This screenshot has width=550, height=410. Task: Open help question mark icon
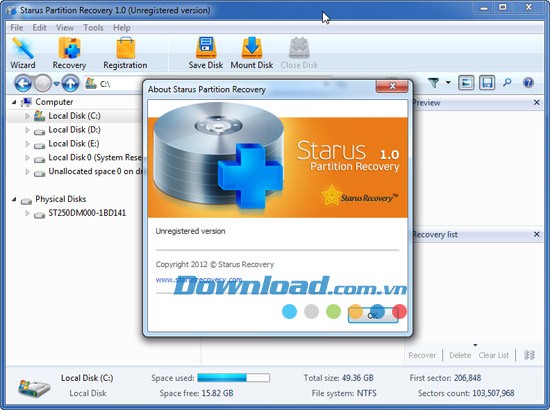528,83
